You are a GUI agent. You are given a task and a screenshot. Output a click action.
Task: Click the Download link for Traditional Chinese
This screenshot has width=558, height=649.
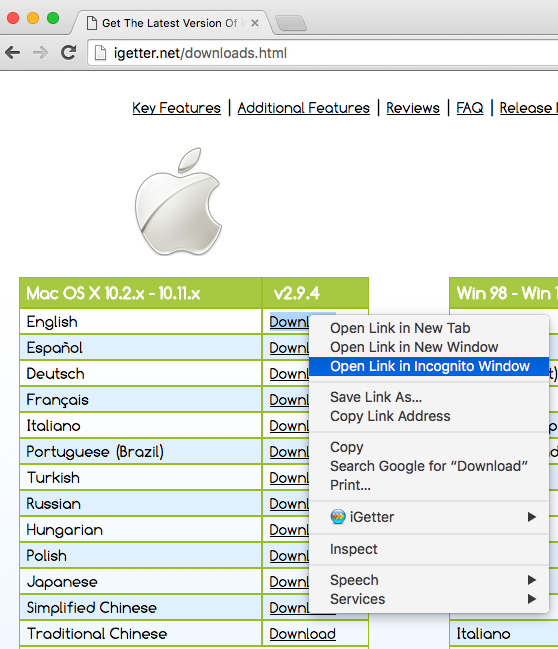303,634
